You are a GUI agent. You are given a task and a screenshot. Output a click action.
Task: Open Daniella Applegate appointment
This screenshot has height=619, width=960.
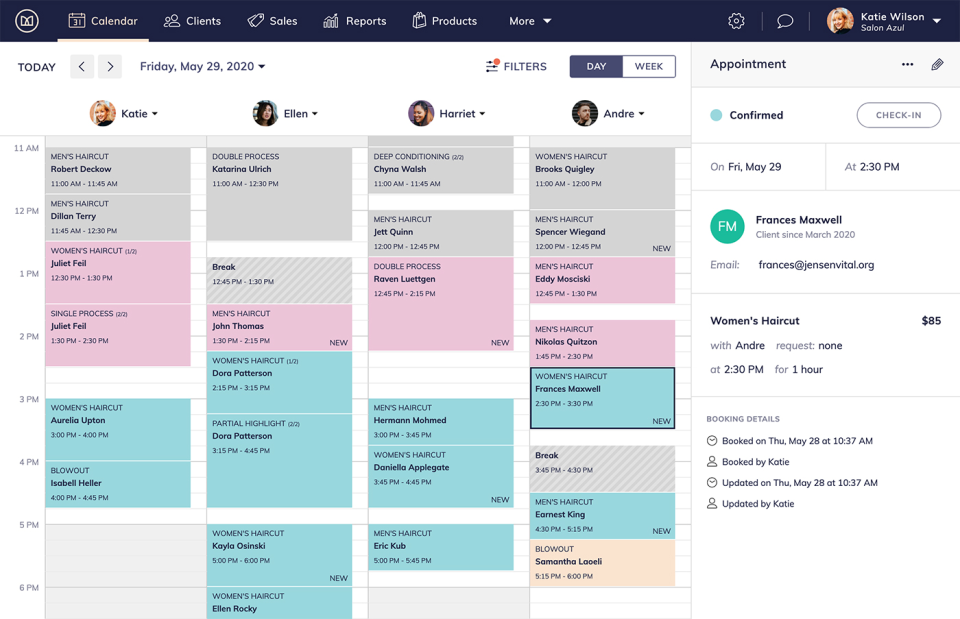point(441,476)
